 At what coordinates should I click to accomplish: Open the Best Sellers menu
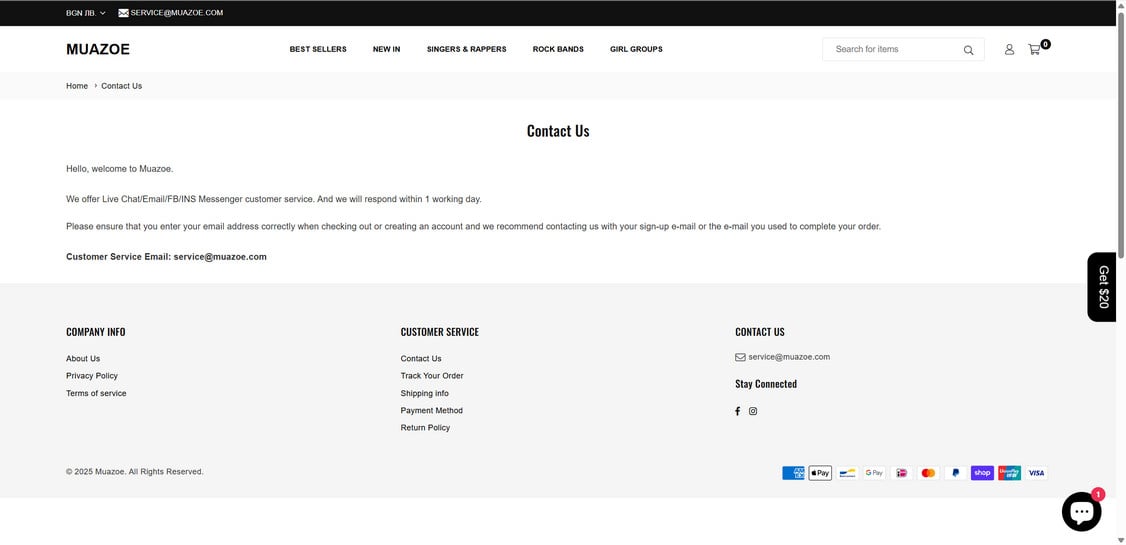(318, 50)
